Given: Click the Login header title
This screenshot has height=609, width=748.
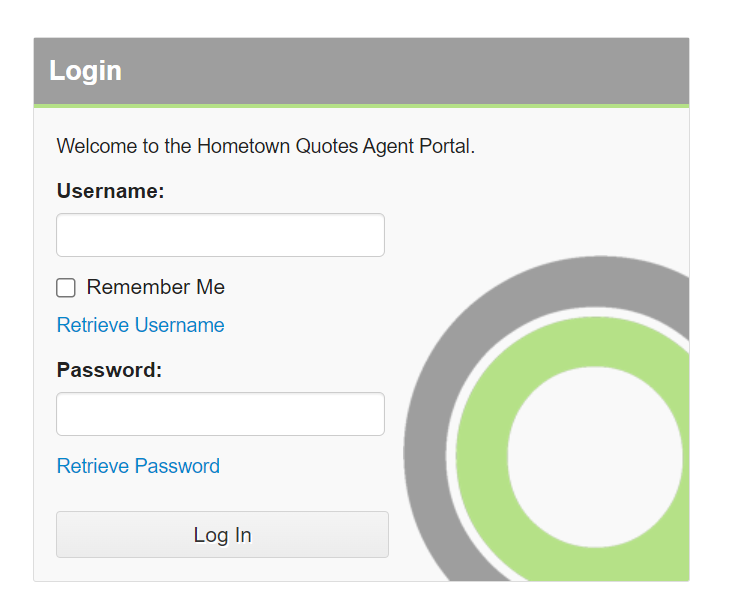Looking at the screenshot, I should [x=85, y=71].
